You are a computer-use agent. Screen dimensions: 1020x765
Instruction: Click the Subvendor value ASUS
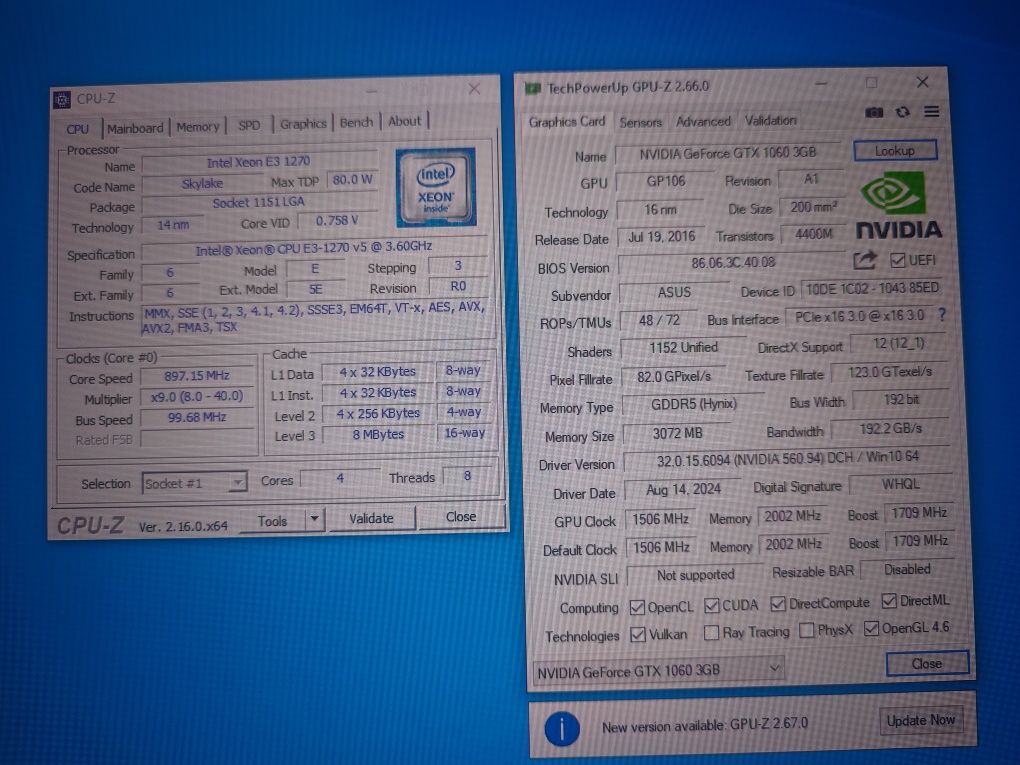(674, 292)
